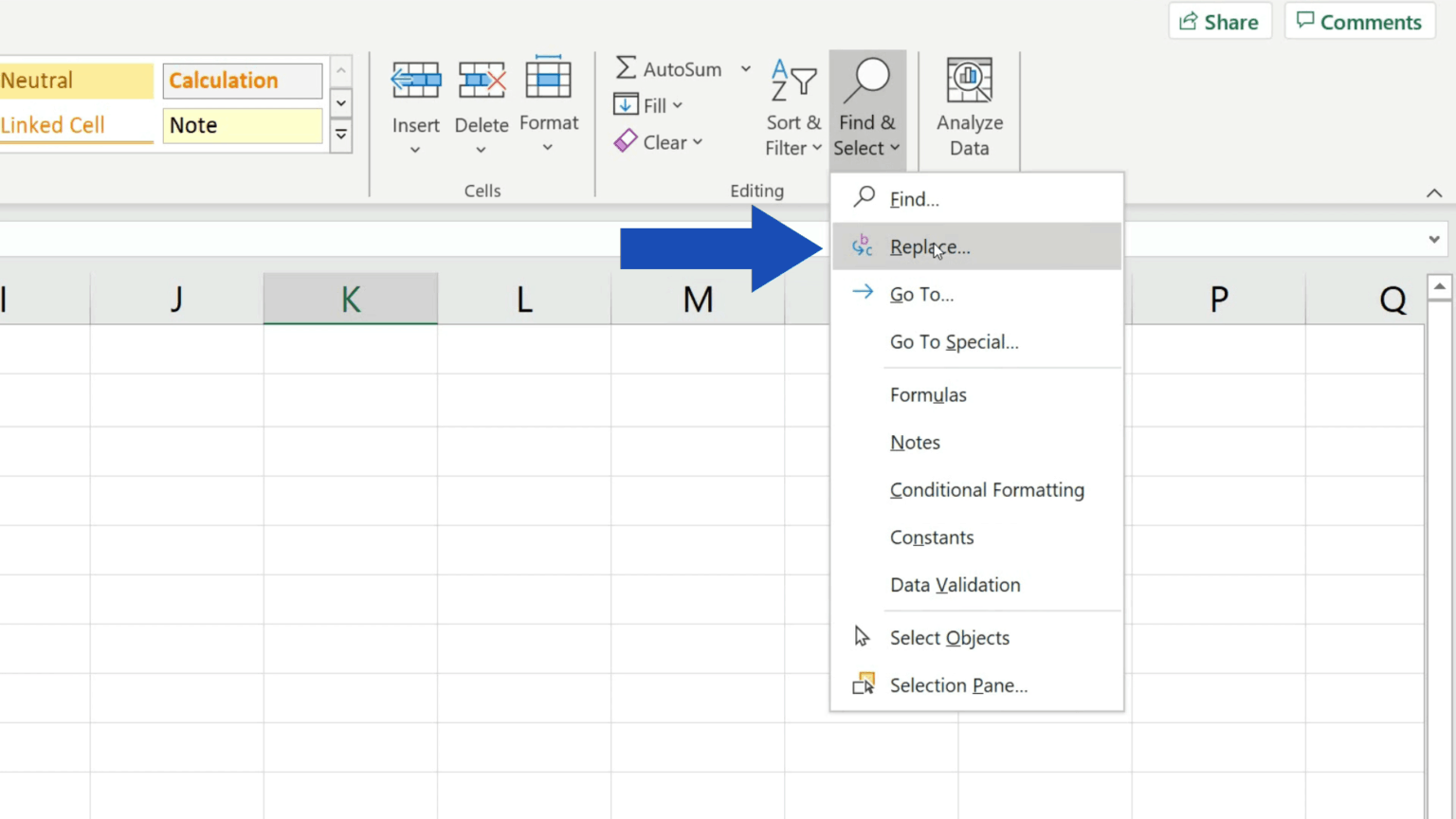Viewport: 1456px width, 819px height.
Task: Select the Sort & Filter tool
Action: tap(792, 109)
